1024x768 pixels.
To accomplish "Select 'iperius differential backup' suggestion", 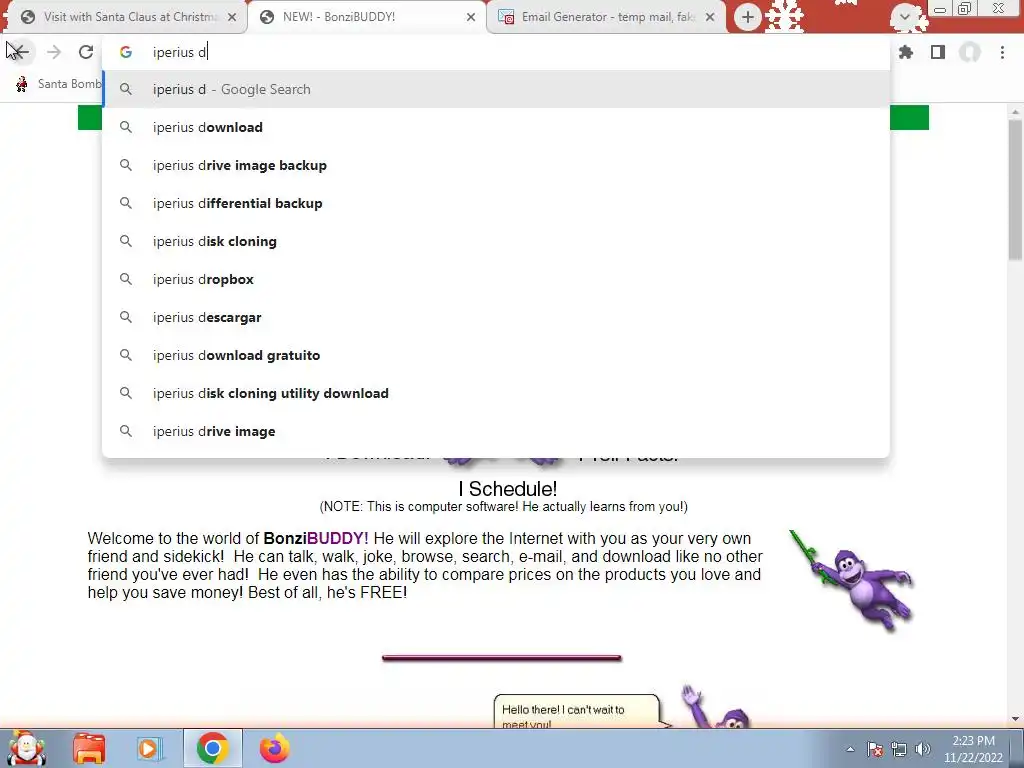I will click(x=496, y=203).
